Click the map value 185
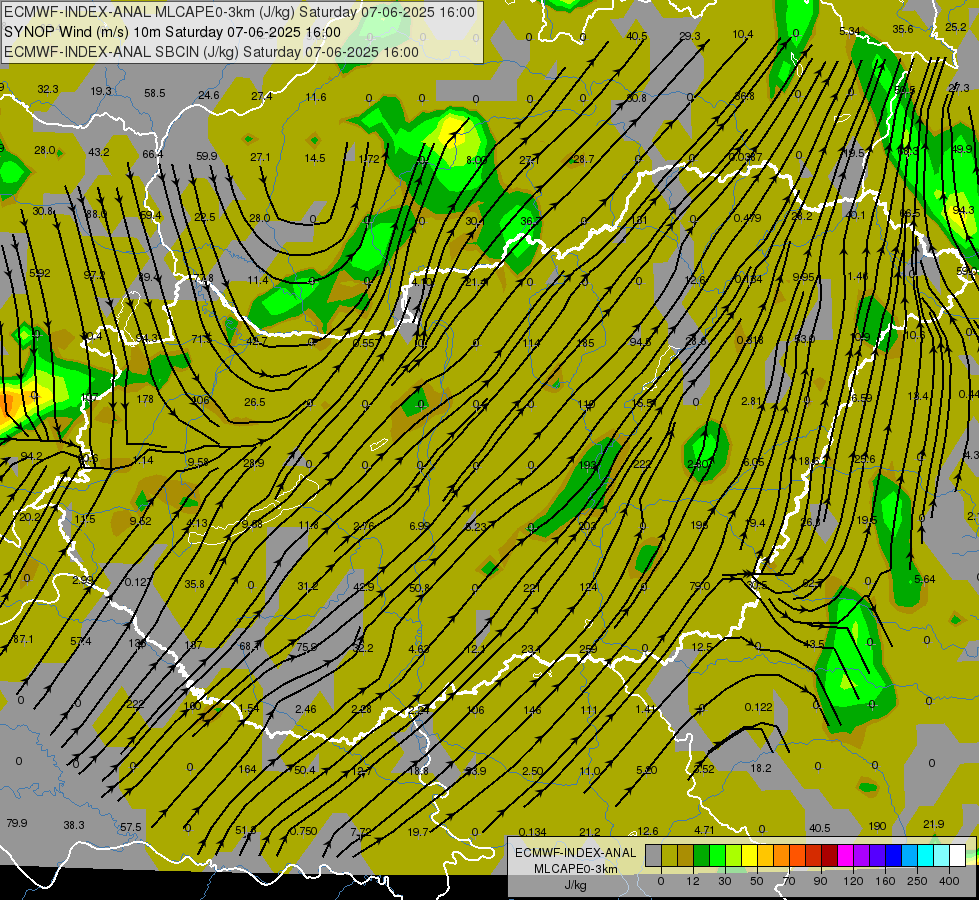The height and width of the screenshot is (900, 979). coord(586,344)
